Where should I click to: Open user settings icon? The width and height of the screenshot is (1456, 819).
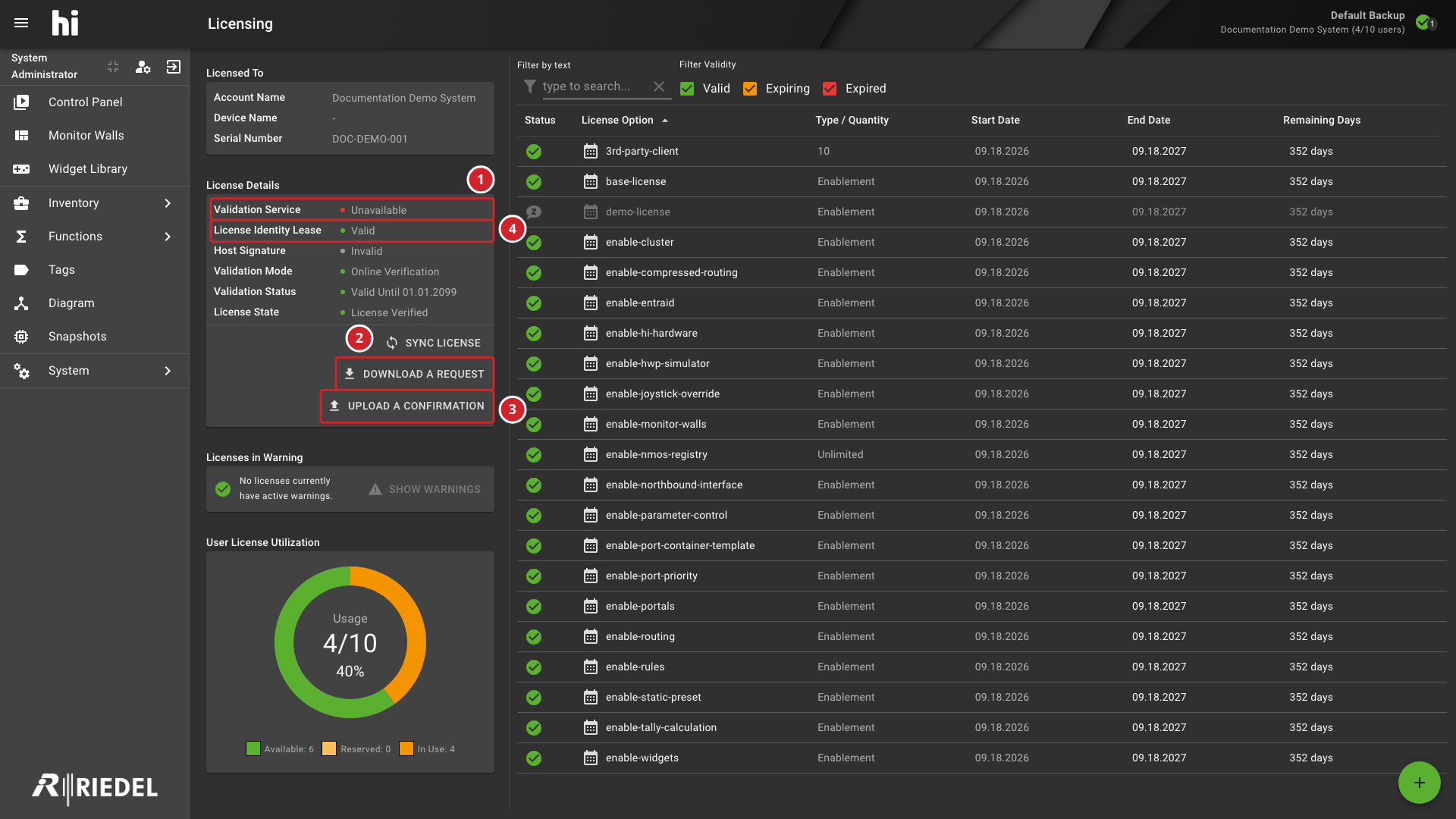tap(143, 67)
